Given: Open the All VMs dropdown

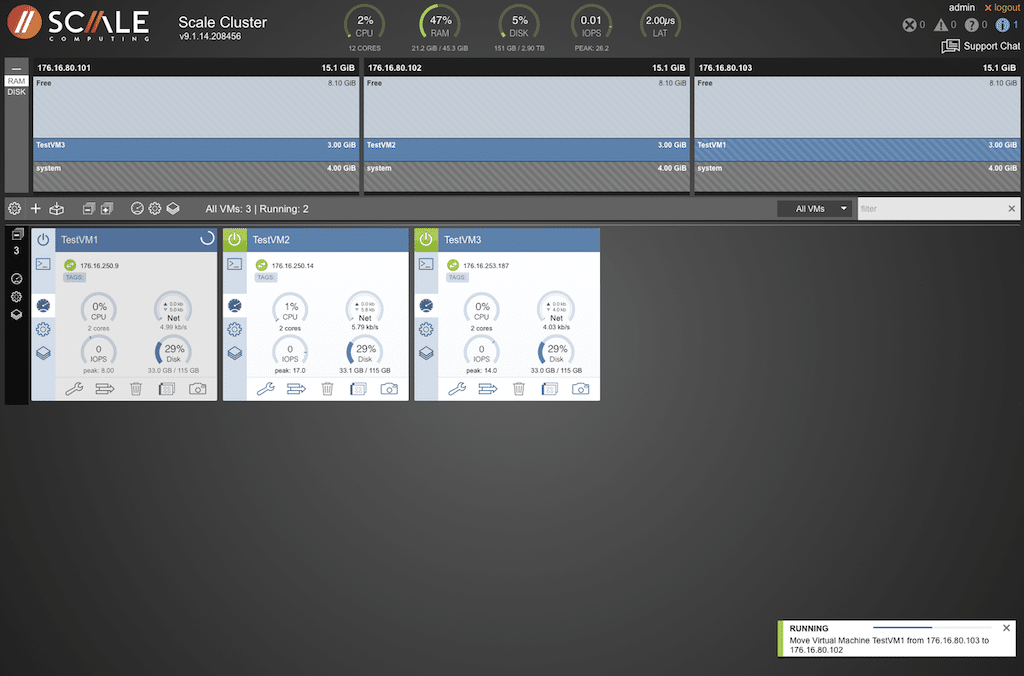Looking at the screenshot, I should (x=816, y=209).
